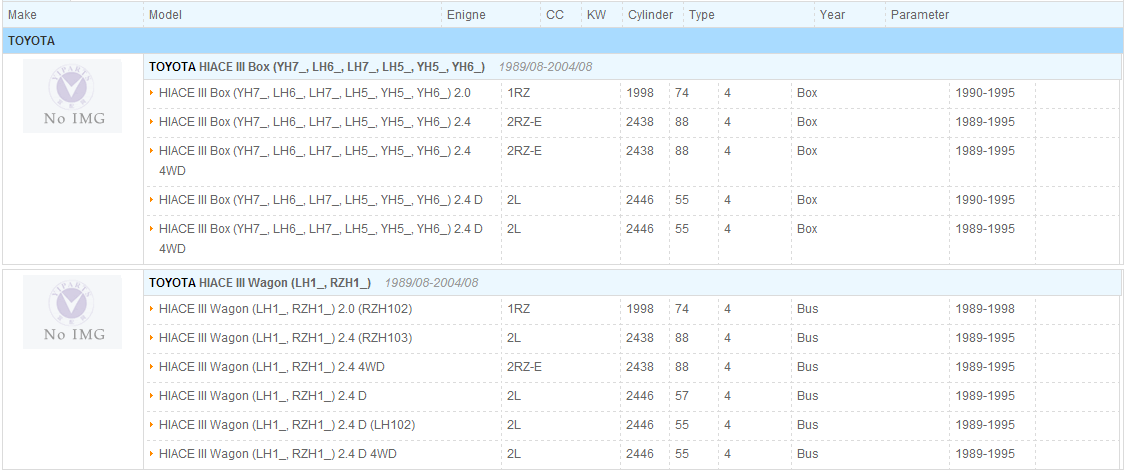Image resolution: width=1124 pixels, height=471 pixels.
Task: Click the CC column header
Action: click(x=555, y=14)
